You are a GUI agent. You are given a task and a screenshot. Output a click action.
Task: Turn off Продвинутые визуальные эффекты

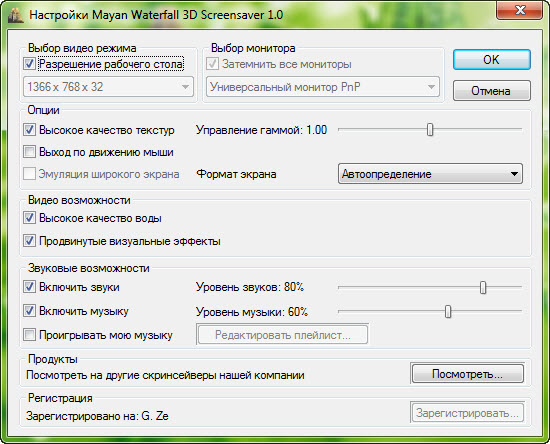pyautogui.click(x=29, y=241)
